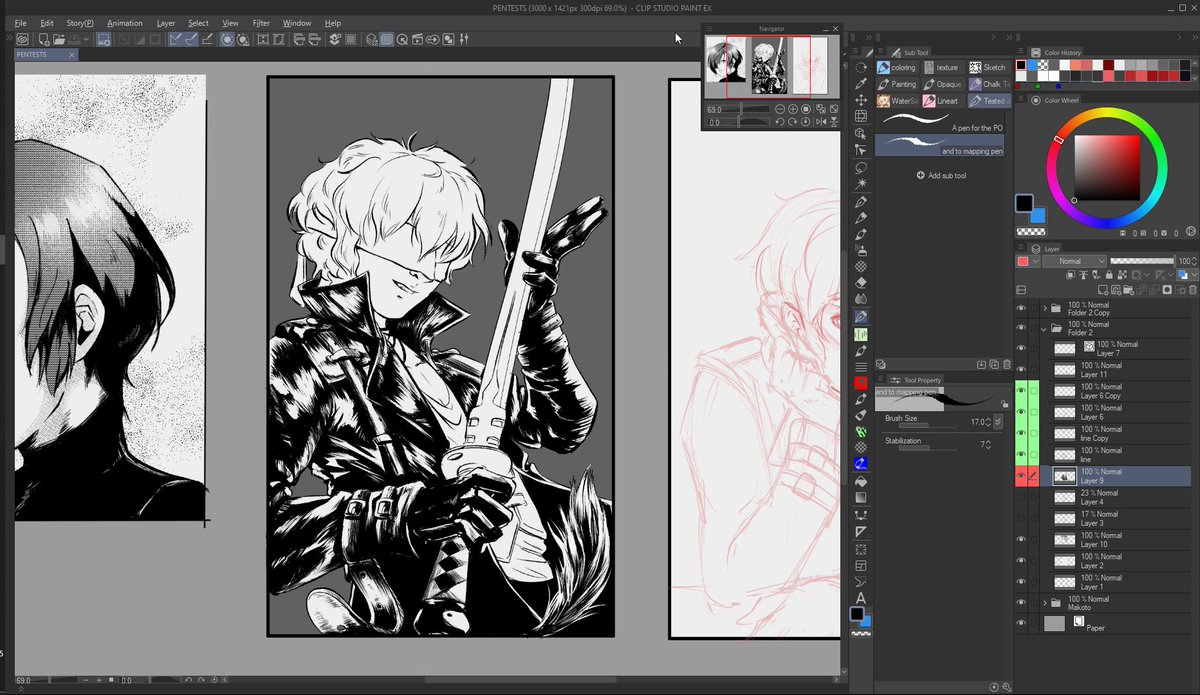Open the Filter menu

(260, 22)
